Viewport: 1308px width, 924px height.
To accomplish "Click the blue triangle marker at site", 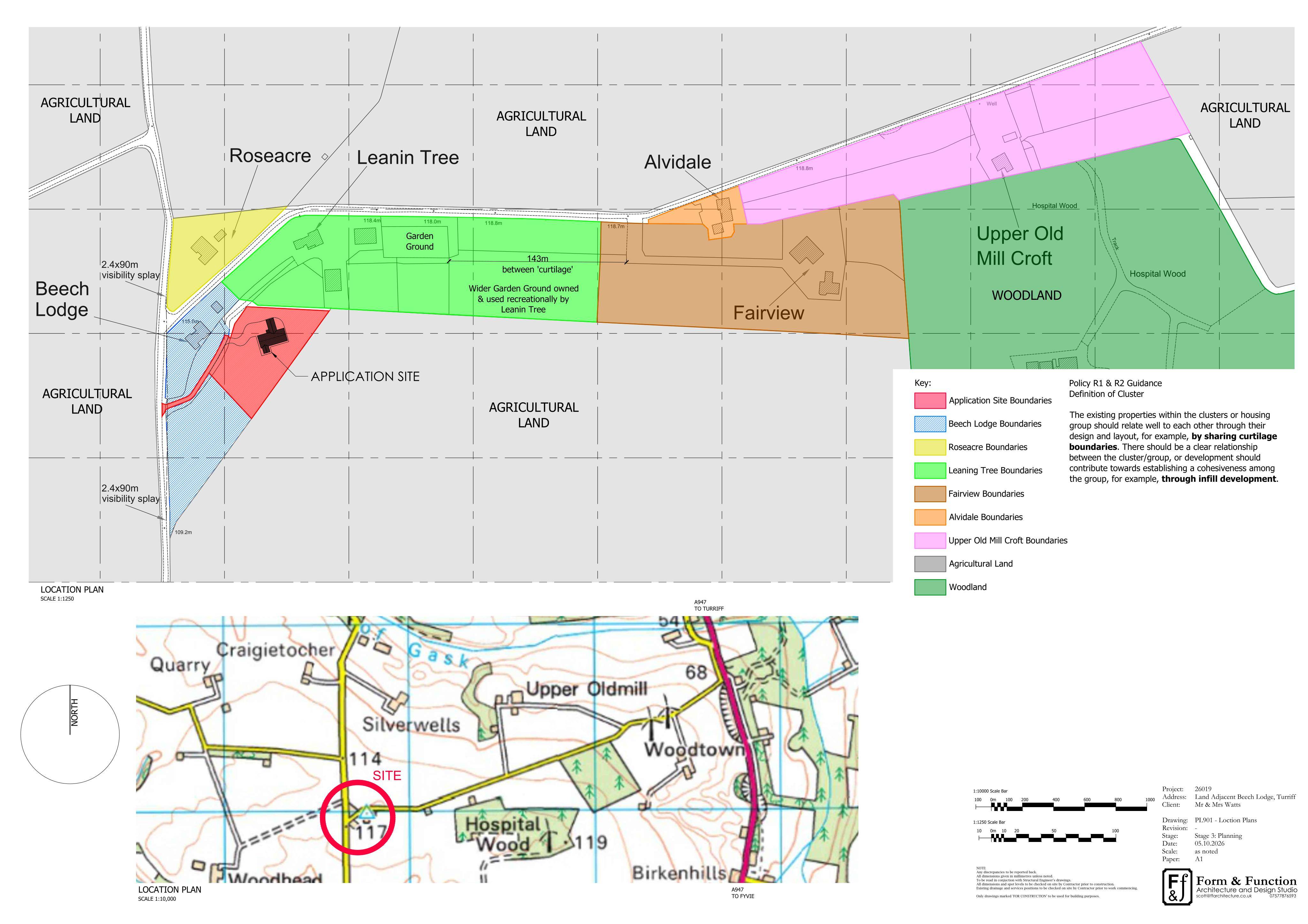I will point(366,812).
